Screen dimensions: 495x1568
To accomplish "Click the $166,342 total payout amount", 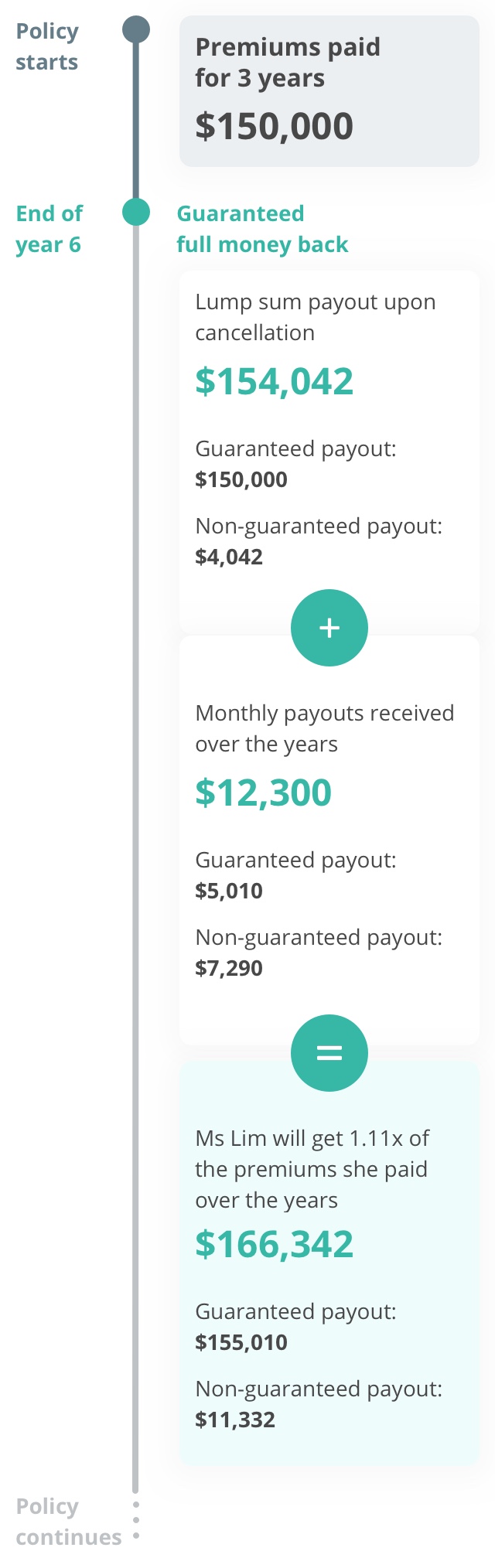I will pyautogui.click(x=274, y=1244).
